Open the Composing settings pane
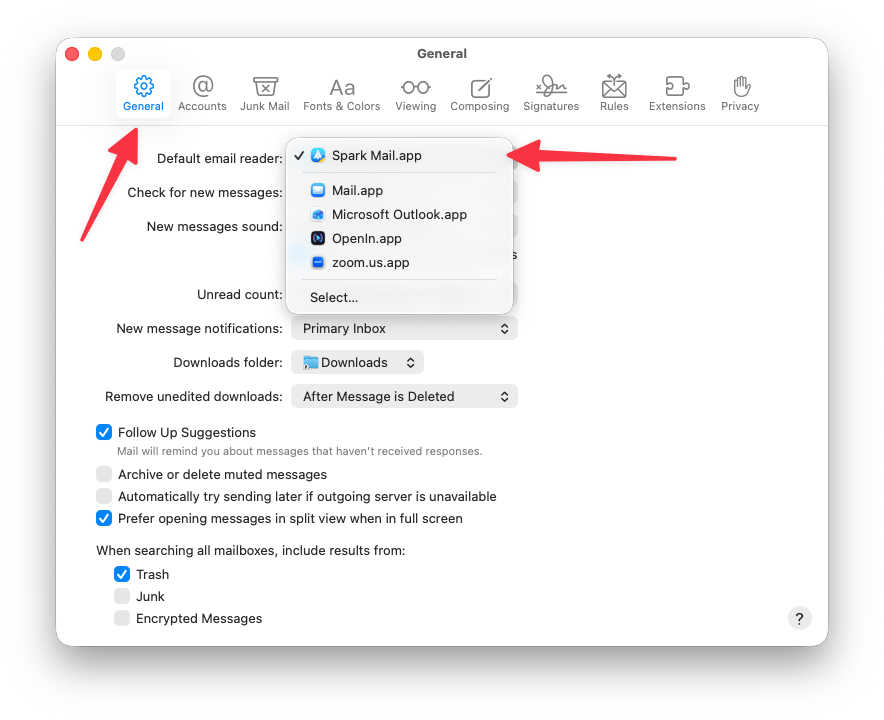The width and height of the screenshot is (884, 720). coord(480,94)
